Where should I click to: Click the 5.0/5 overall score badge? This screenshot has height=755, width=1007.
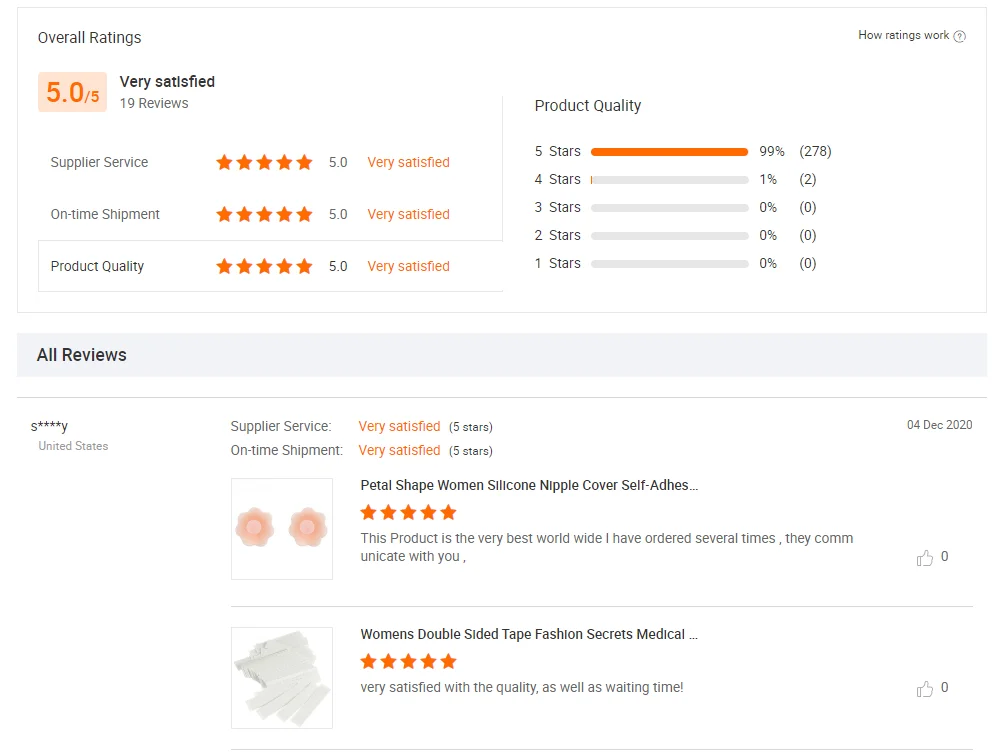pos(72,93)
